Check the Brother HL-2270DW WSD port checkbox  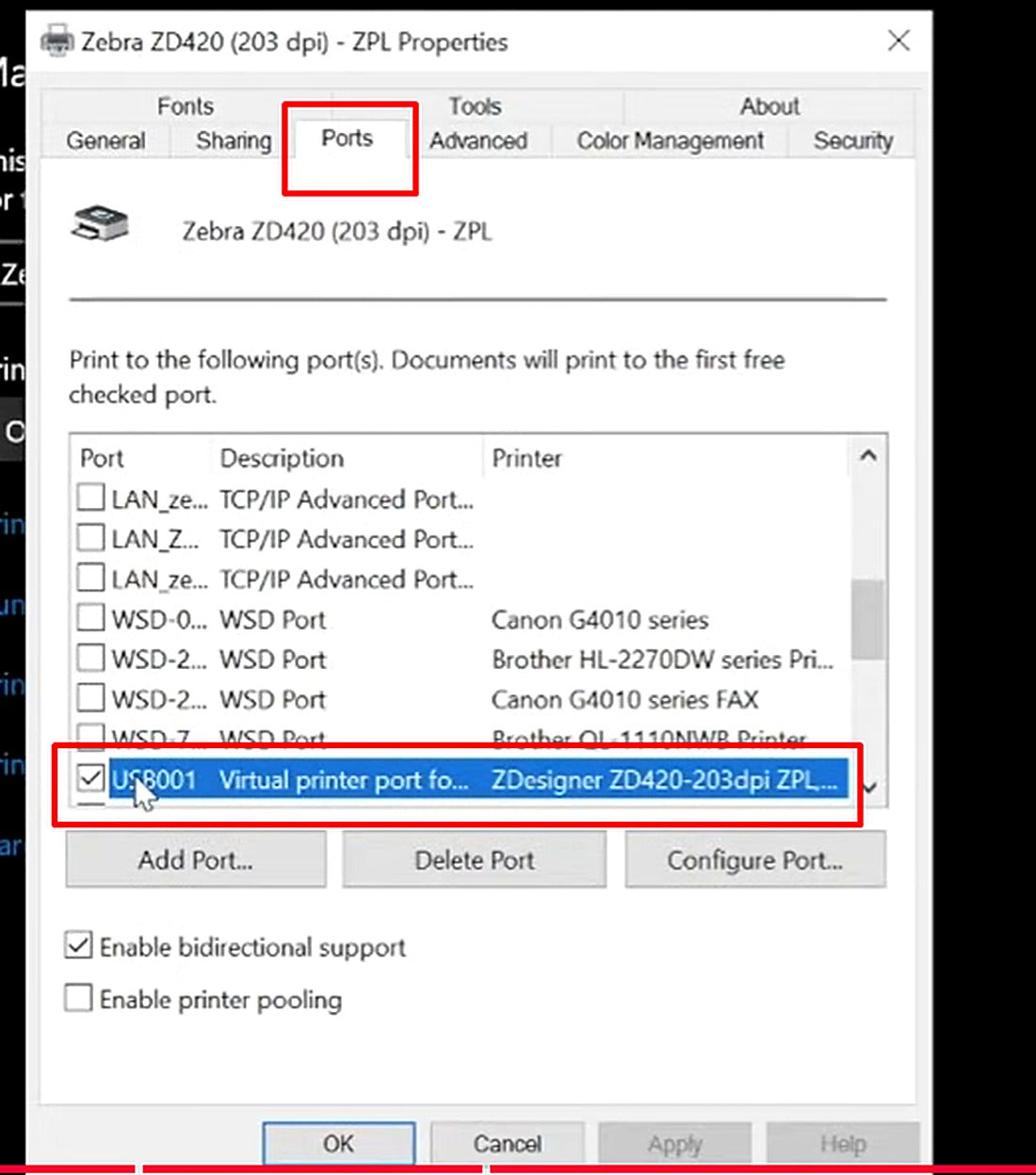[x=90, y=657]
